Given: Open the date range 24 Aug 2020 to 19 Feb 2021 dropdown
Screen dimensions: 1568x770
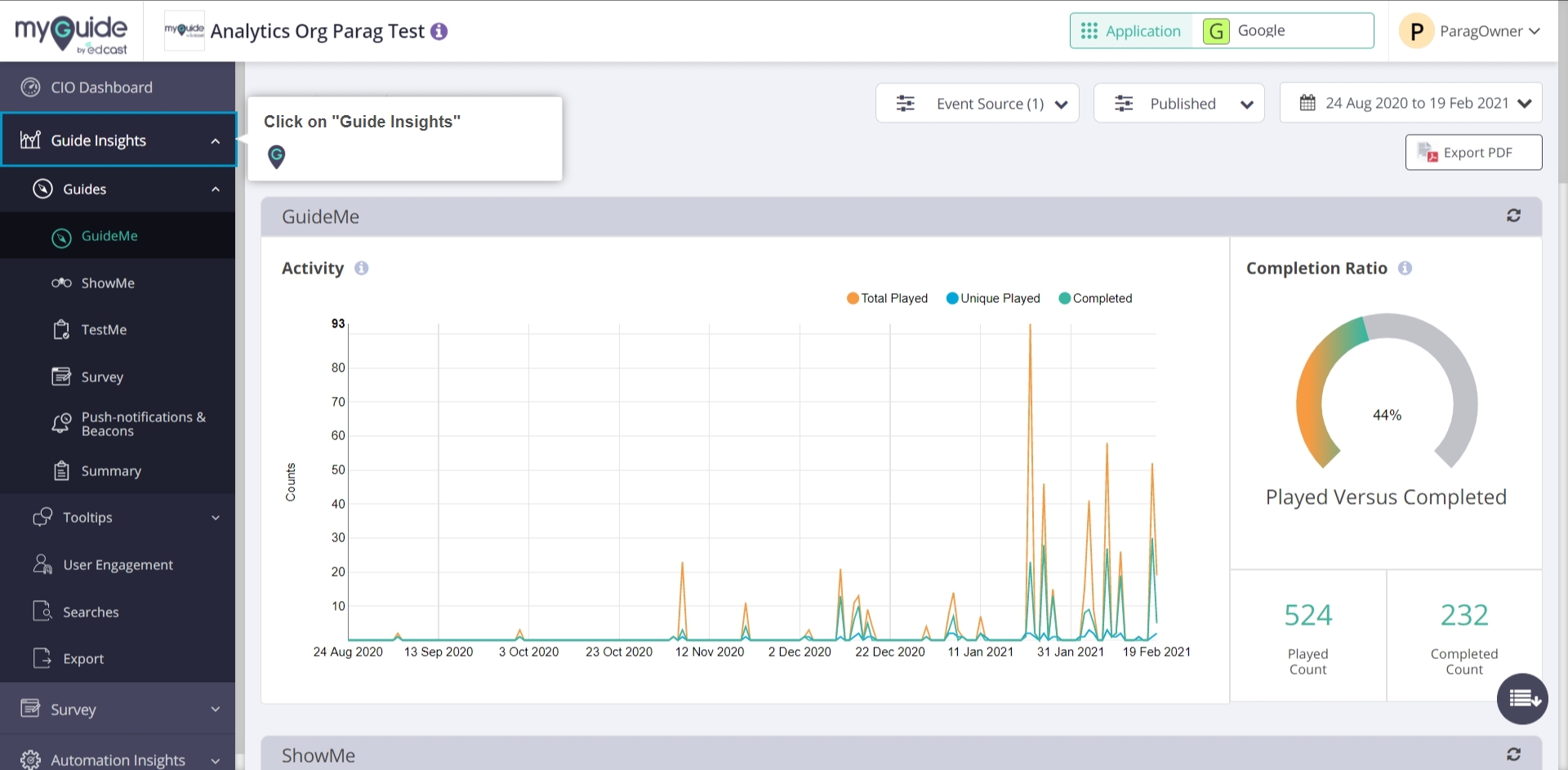Looking at the screenshot, I should coord(1410,103).
